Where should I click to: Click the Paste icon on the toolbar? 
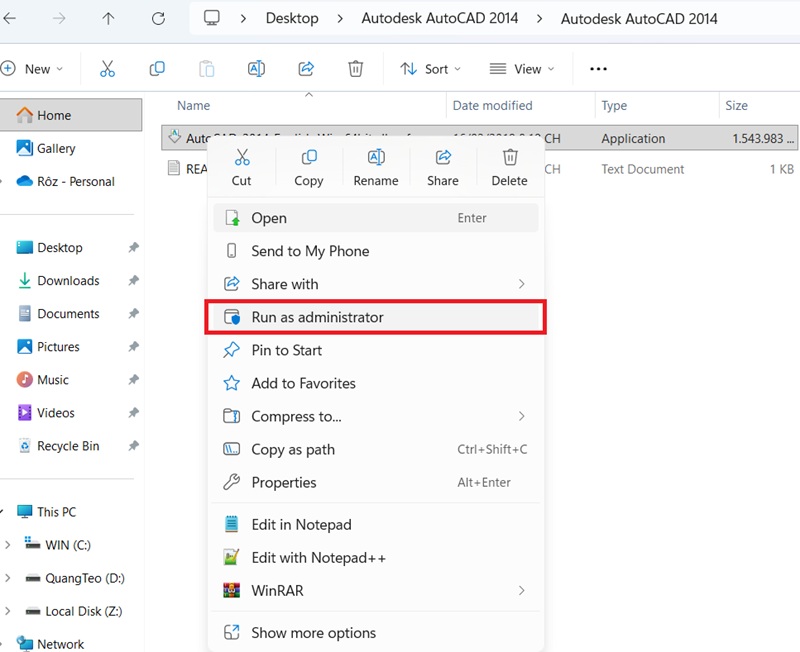[x=206, y=68]
